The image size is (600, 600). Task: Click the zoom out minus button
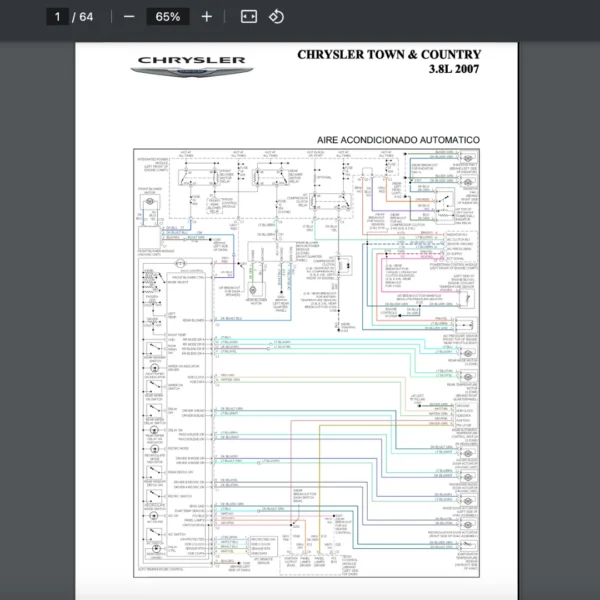tap(129, 17)
